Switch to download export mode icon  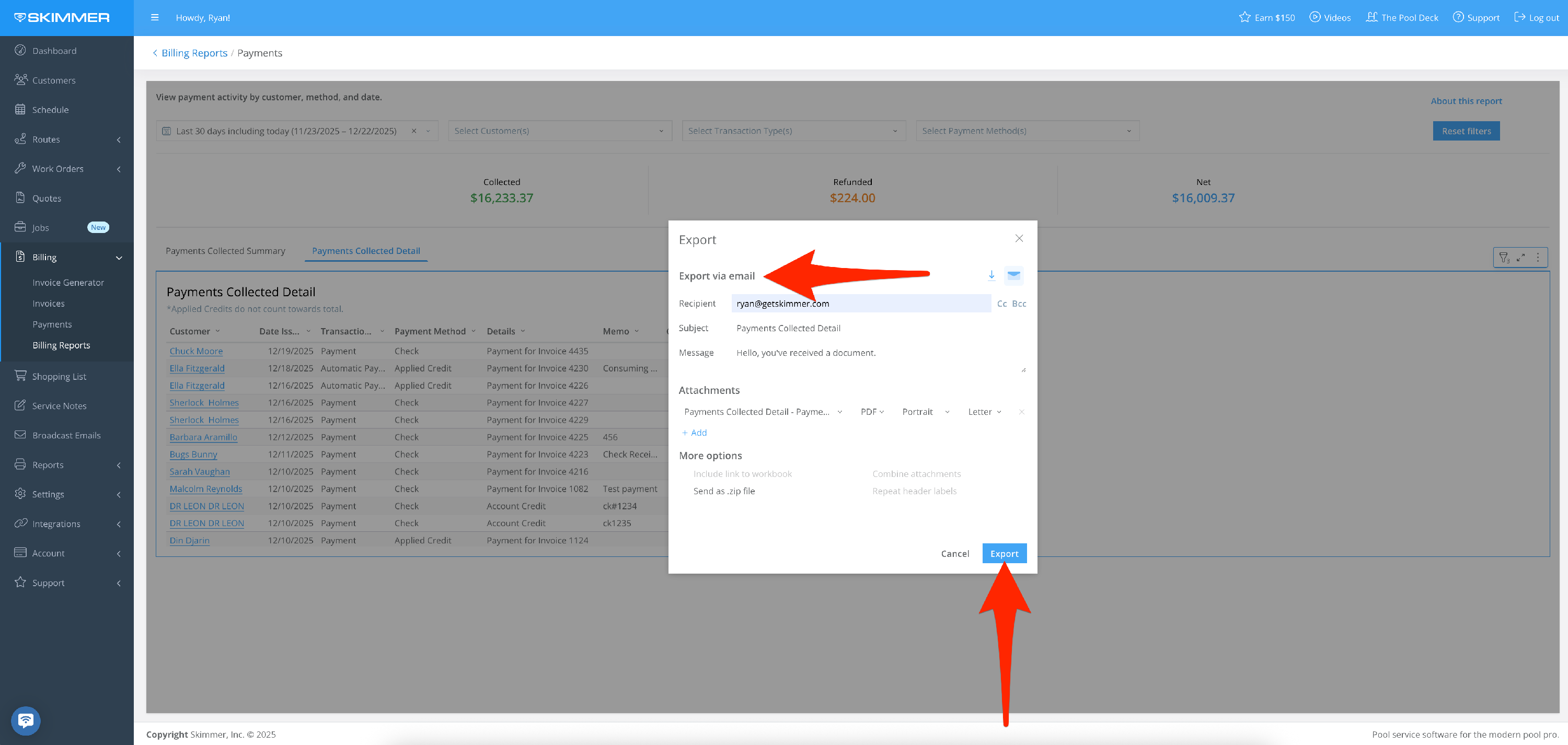click(x=991, y=275)
